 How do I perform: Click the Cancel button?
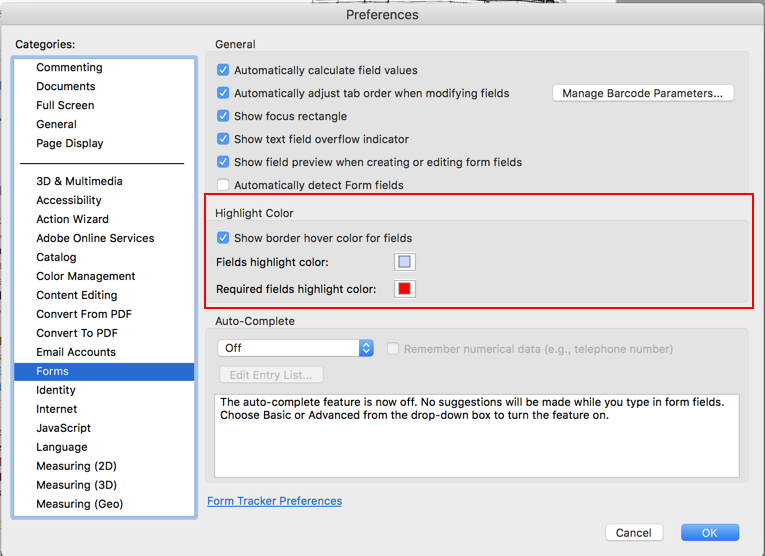tap(634, 533)
